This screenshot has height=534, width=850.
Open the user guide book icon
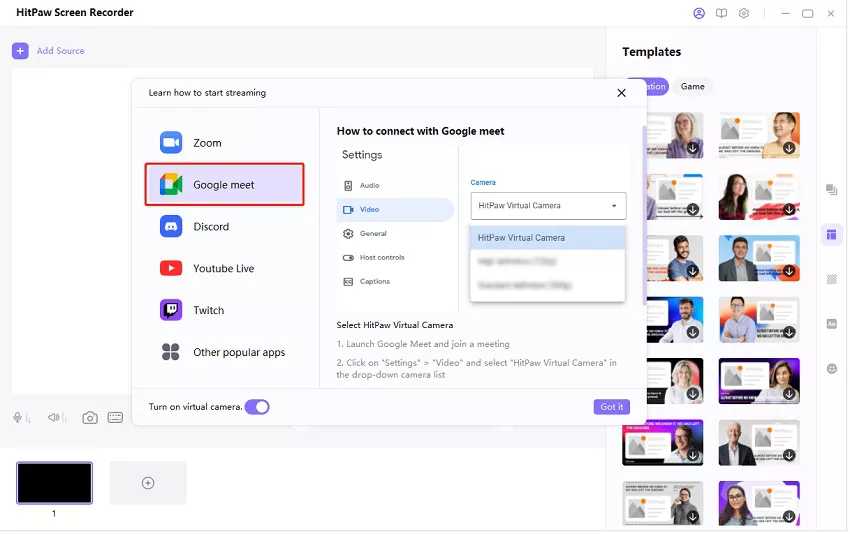coord(722,13)
